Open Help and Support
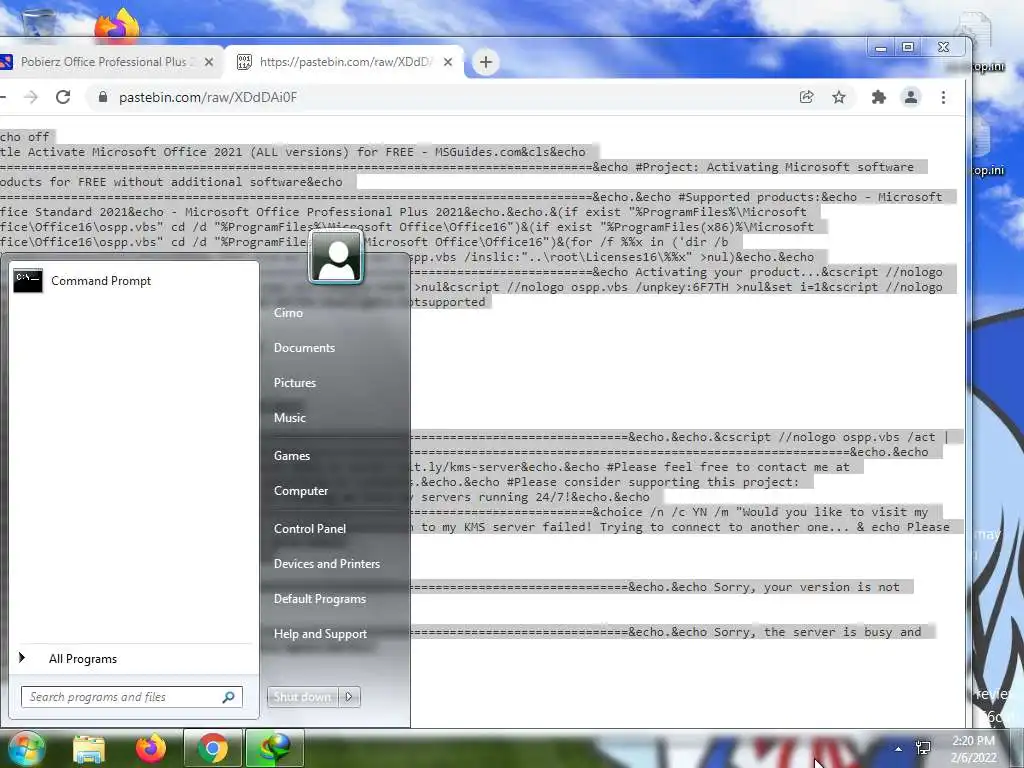The height and width of the screenshot is (768, 1024). [x=320, y=634]
